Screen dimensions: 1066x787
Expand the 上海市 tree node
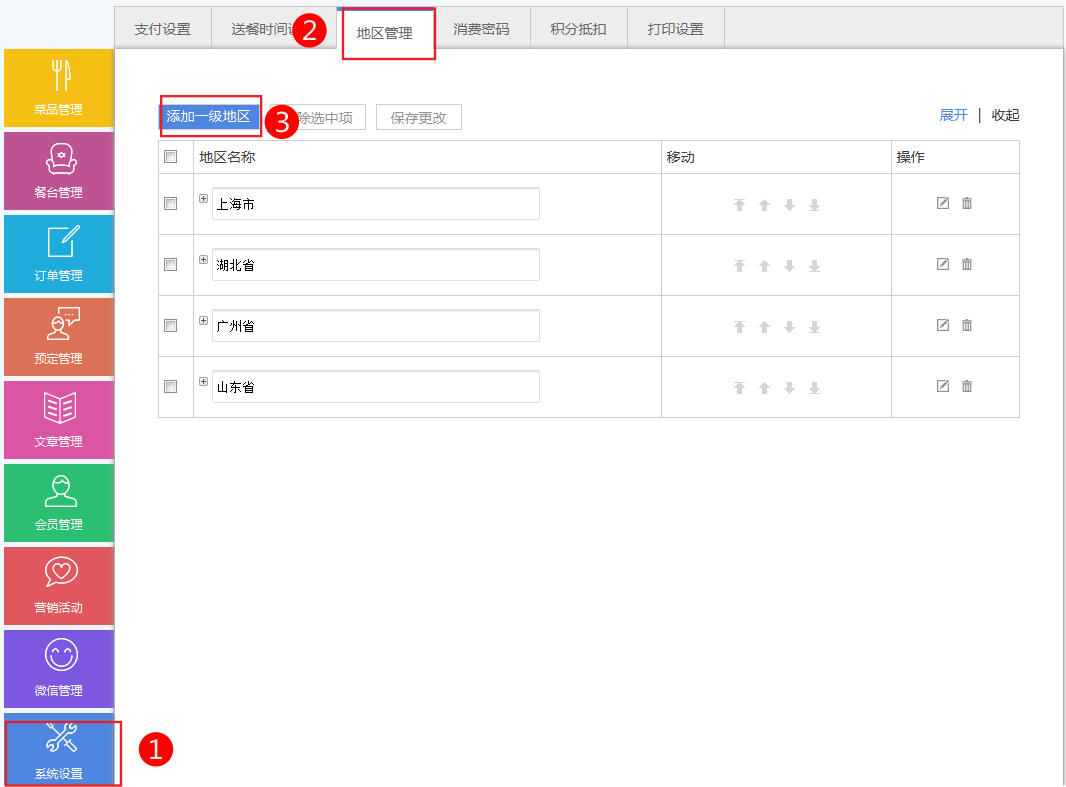203,199
